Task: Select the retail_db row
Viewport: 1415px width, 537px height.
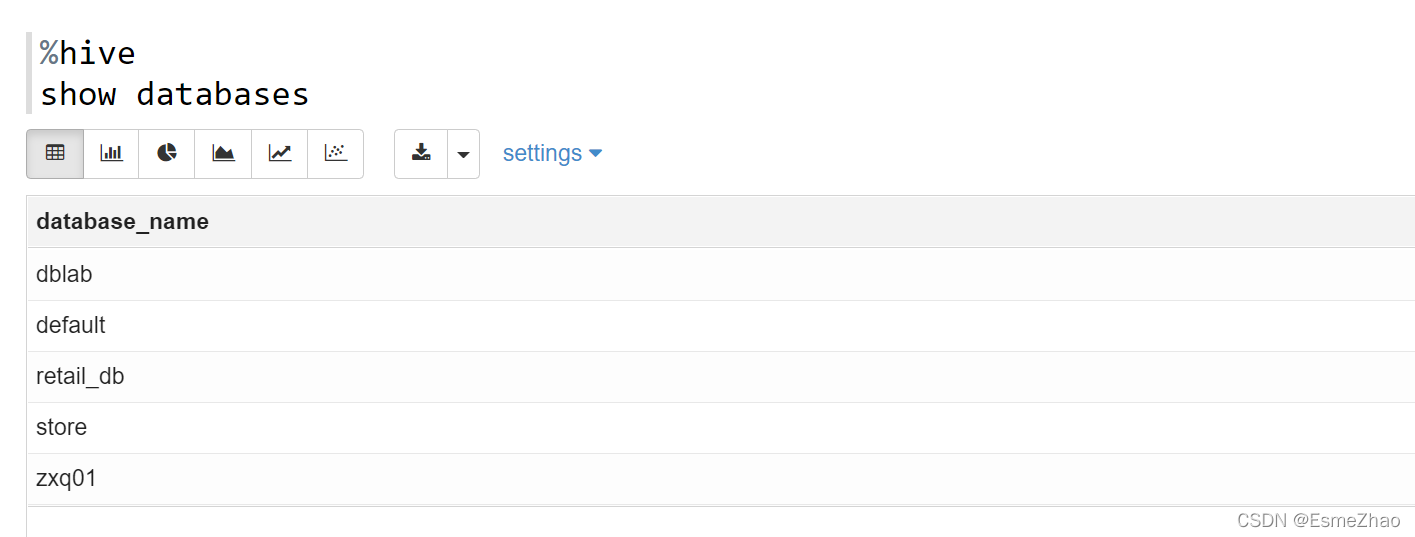Action: (x=720, y=377)
